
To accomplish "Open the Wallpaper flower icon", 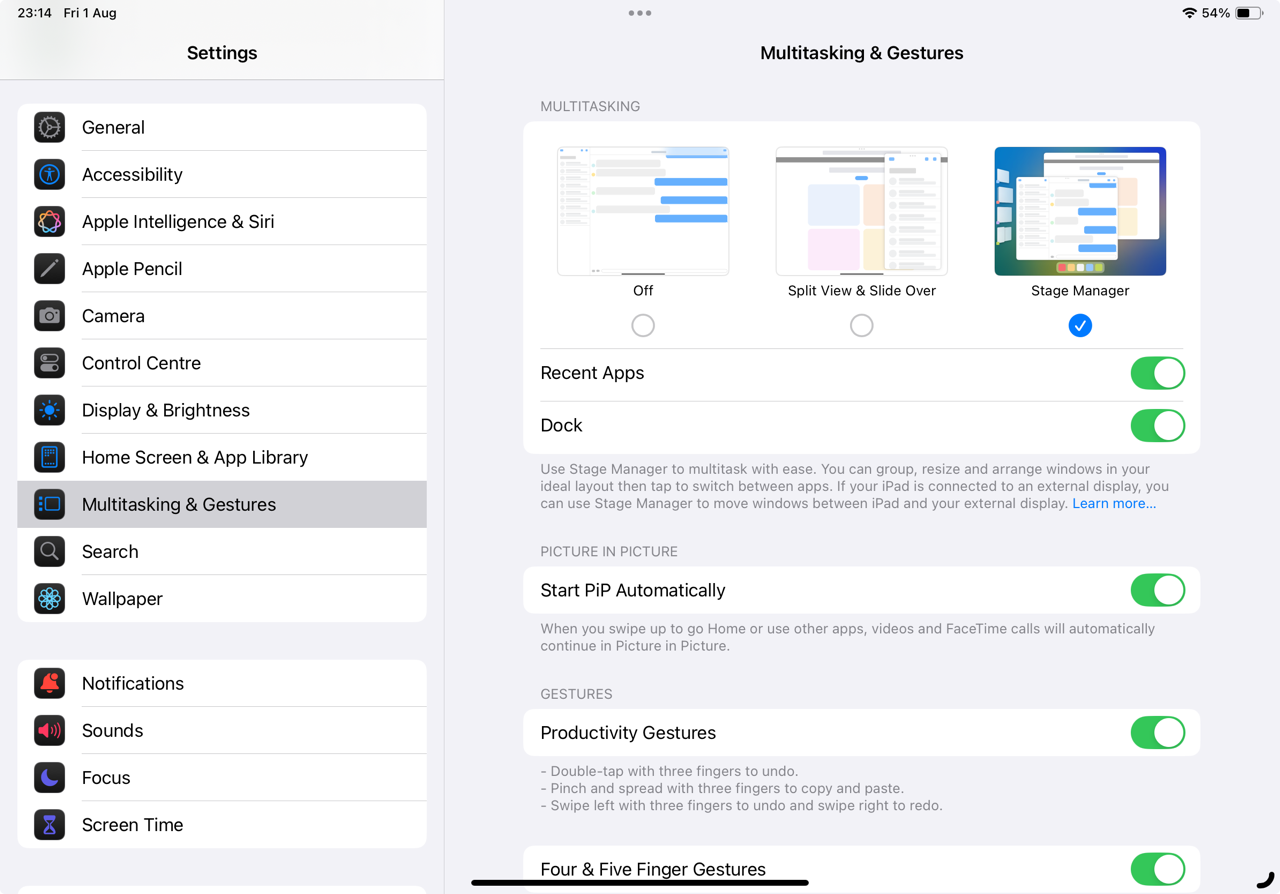I will coord(49,599).
